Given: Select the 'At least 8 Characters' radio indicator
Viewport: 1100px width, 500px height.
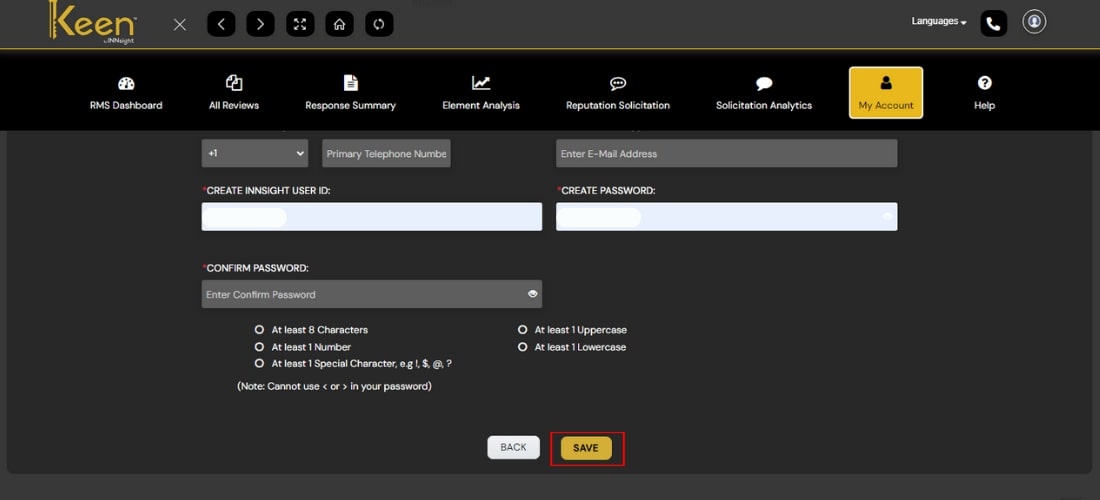Looking at the screenshot, I should (x=259, y=330).
